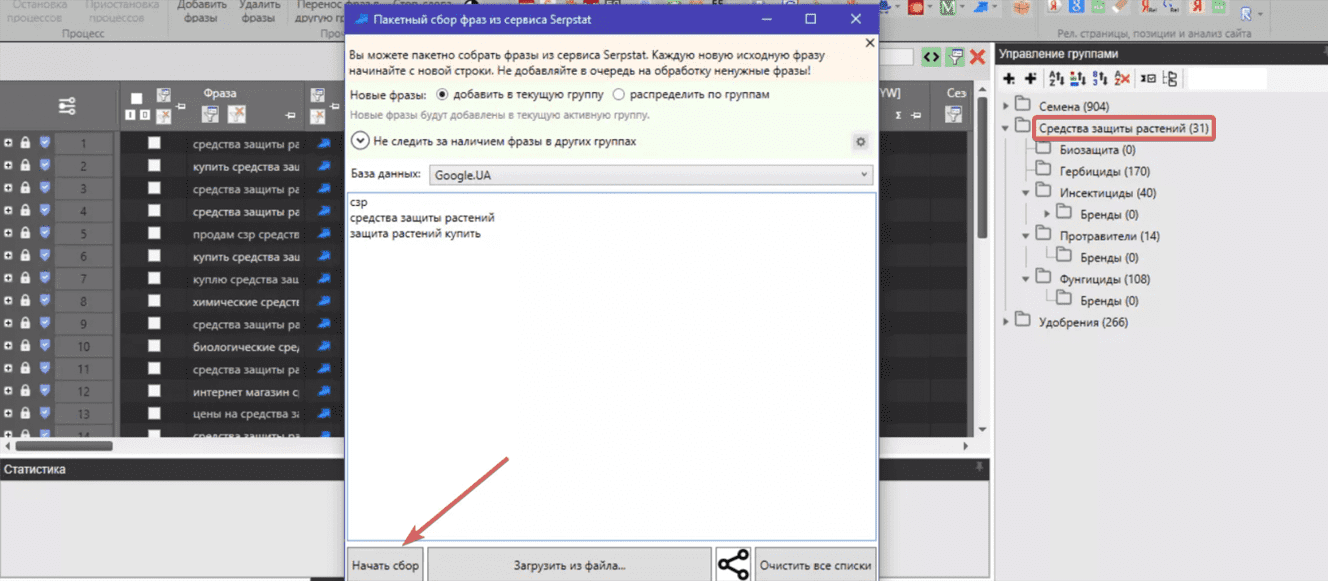Click clear-filter icon under Фраза header

(236, 115)
